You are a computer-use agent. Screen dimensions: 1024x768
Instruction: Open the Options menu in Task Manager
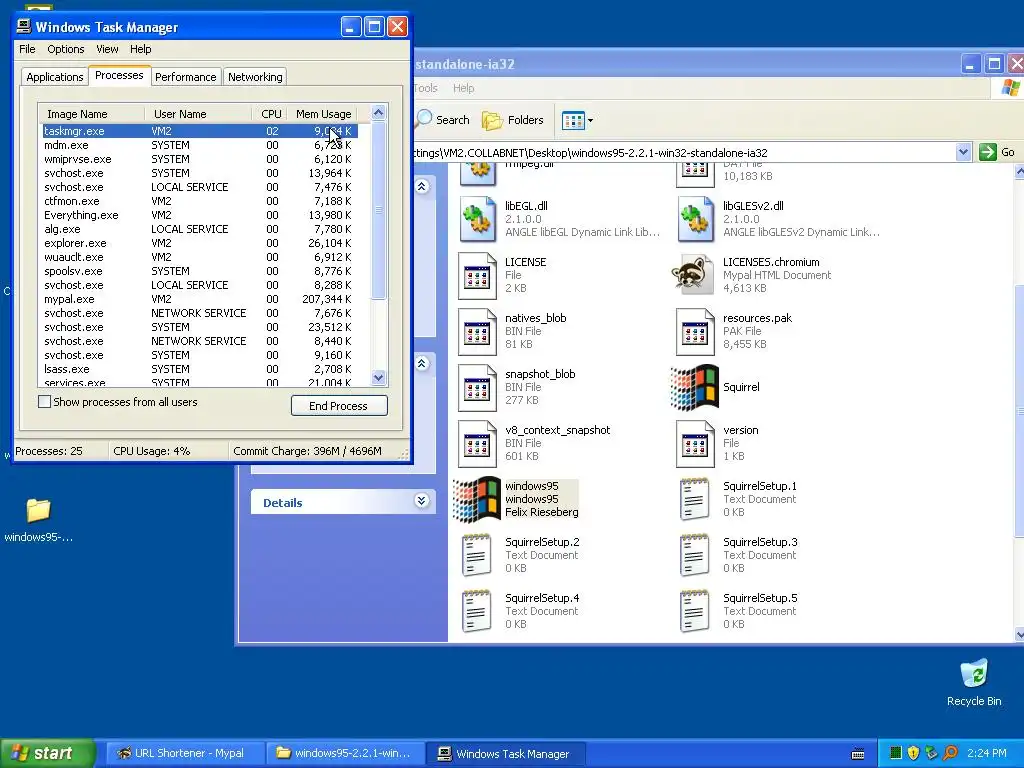[65, 49]
